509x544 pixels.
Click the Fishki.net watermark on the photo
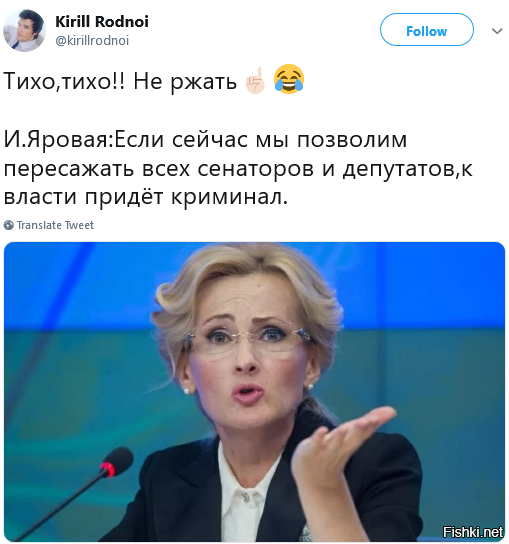click(x=473, y=532)
